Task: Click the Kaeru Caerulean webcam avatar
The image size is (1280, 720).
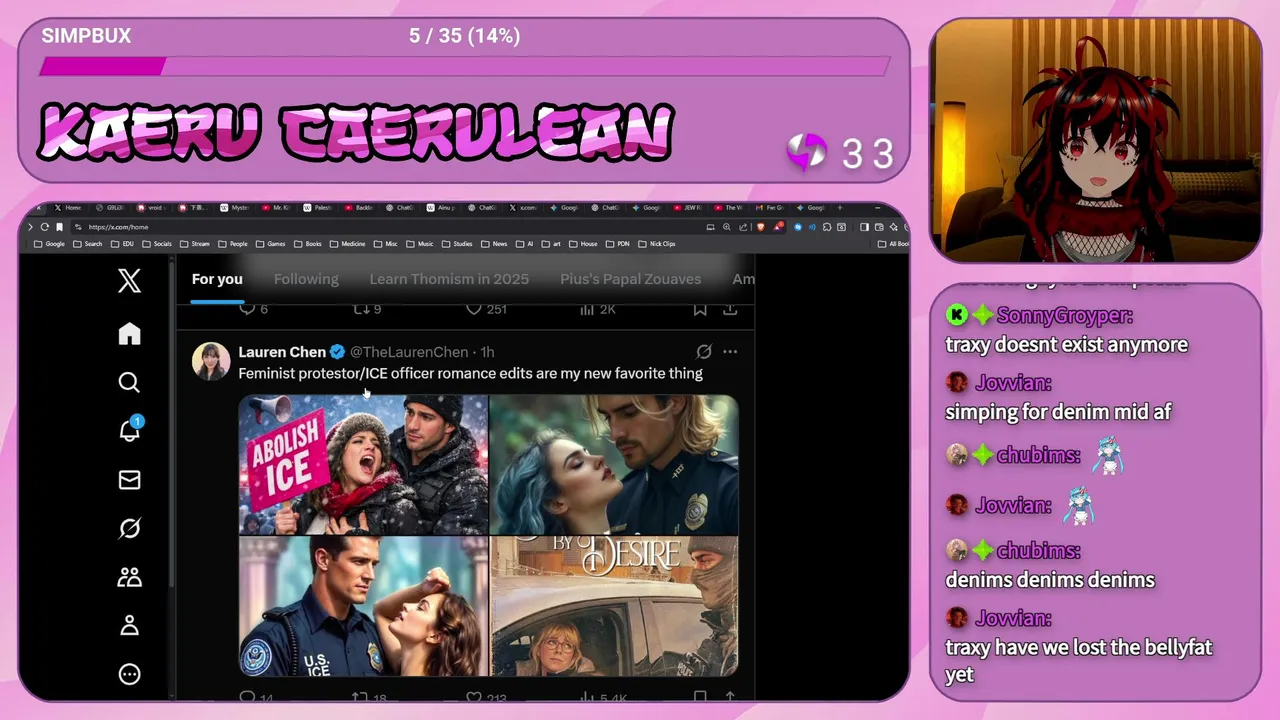Action: tap(1096, 140)
